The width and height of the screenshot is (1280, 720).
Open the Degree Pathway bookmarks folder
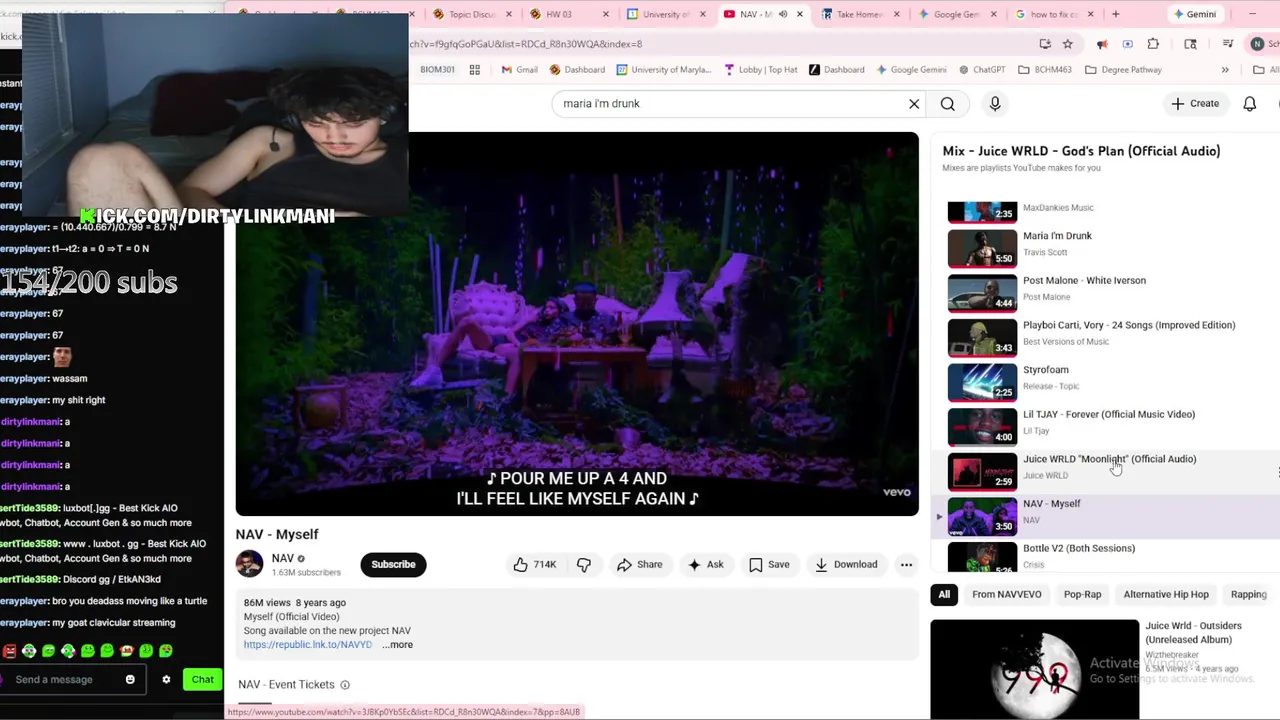(1123, 70)
